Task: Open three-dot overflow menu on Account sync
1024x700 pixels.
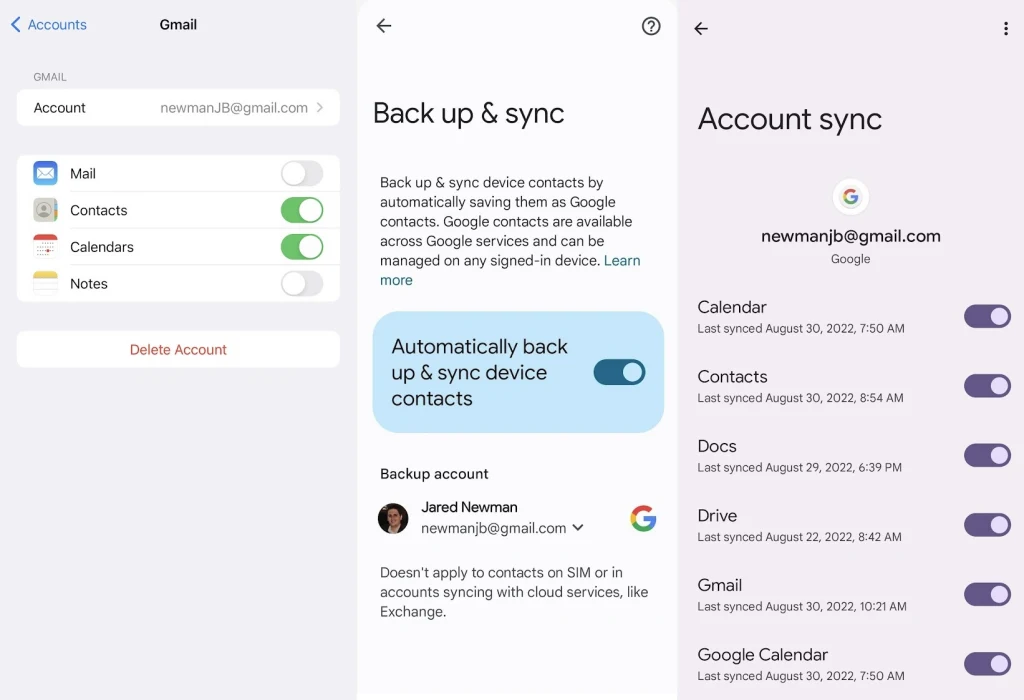Action: coord(1005,29)
